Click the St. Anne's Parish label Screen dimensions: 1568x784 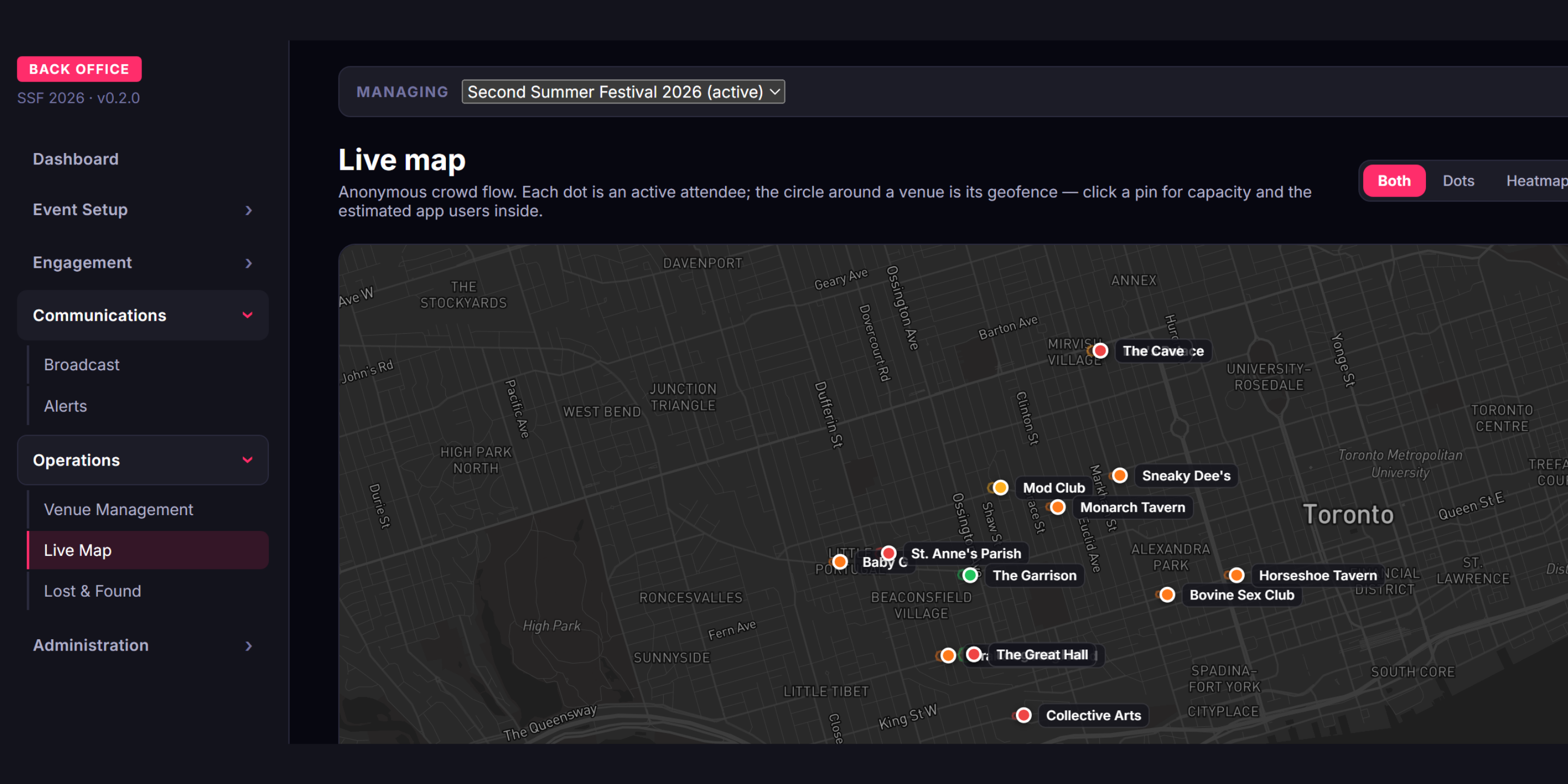tap(965, 553)
